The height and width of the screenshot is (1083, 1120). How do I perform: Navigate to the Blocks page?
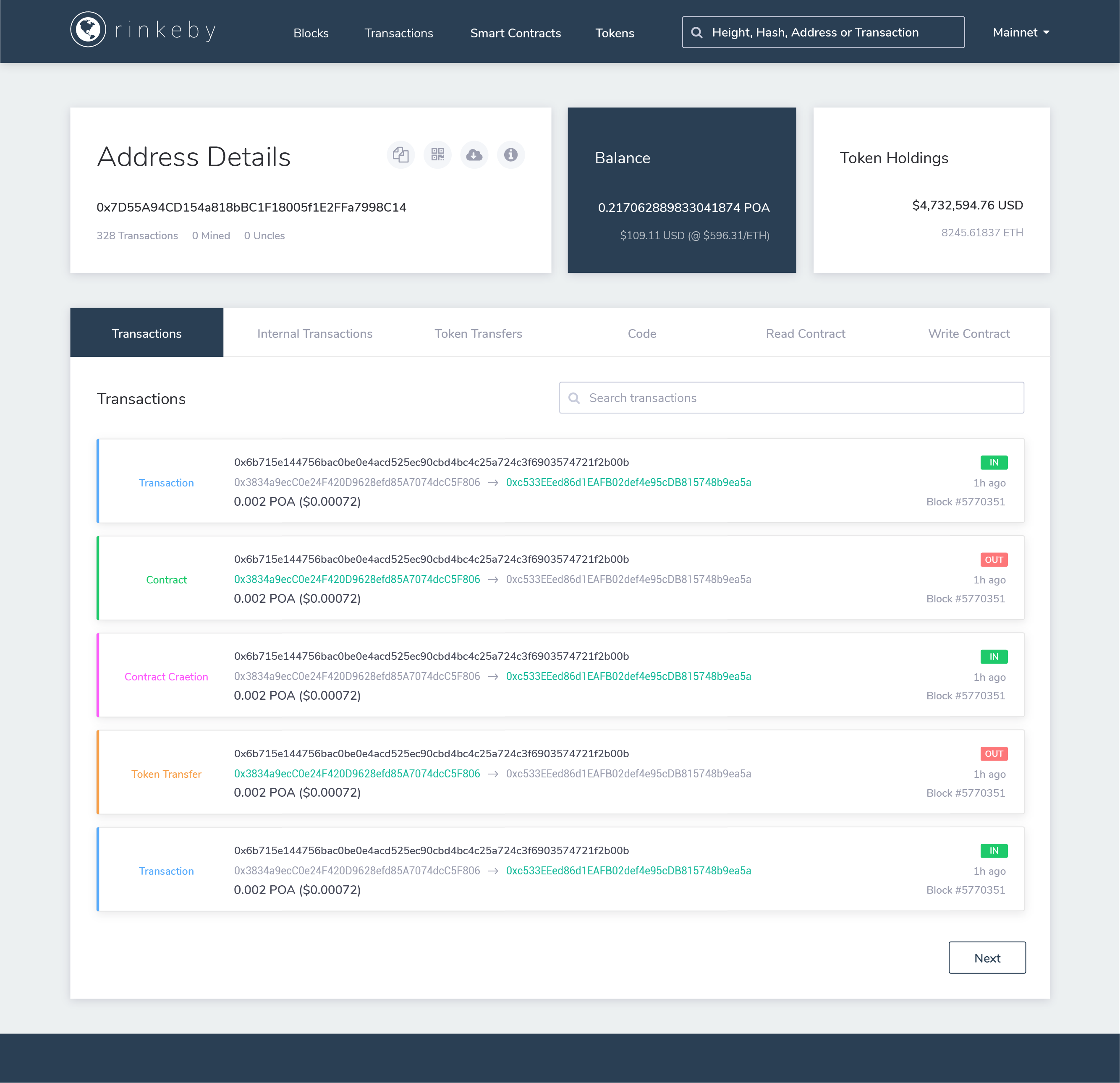pos(311,33)
